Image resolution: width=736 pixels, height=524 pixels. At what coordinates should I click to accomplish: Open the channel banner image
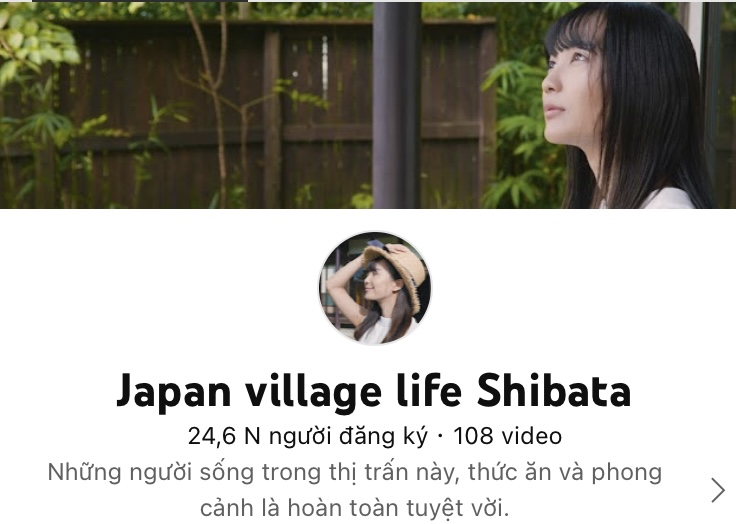[x=368, y=105]
